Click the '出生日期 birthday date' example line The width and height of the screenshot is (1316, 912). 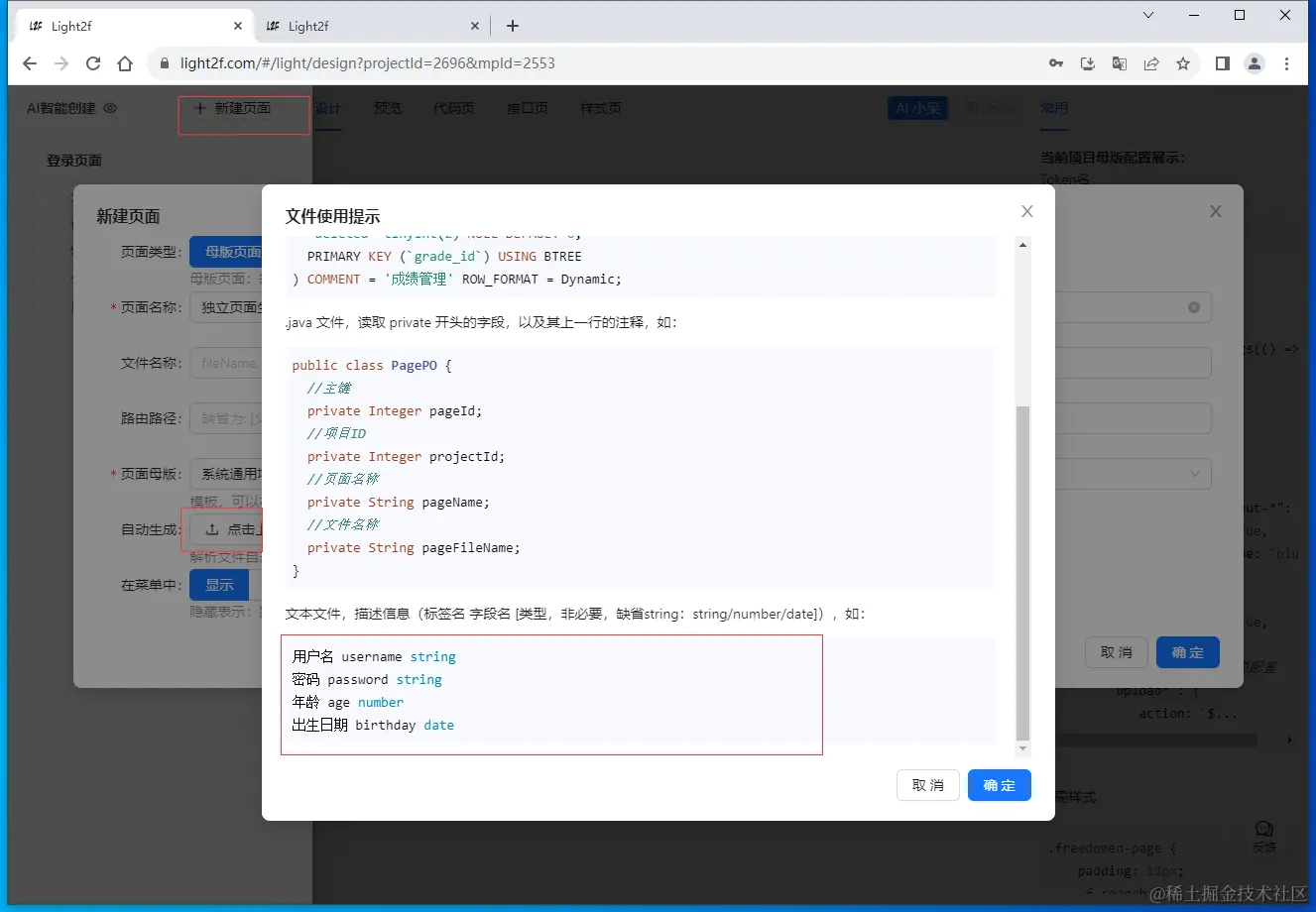(x=373, y=725)
